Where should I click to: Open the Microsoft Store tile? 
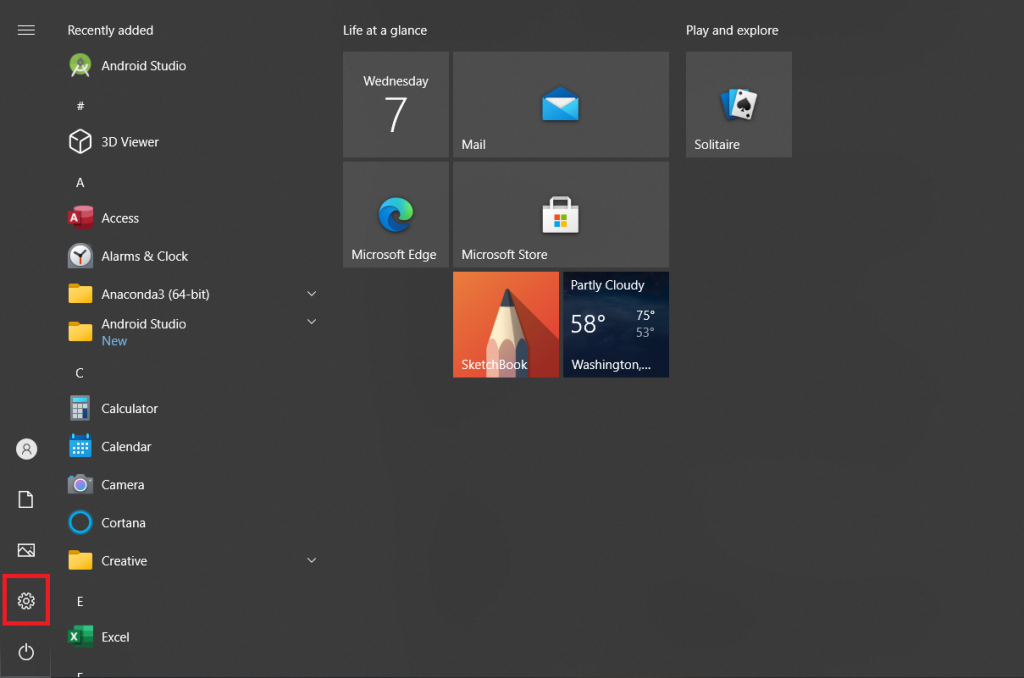[560, 215]
